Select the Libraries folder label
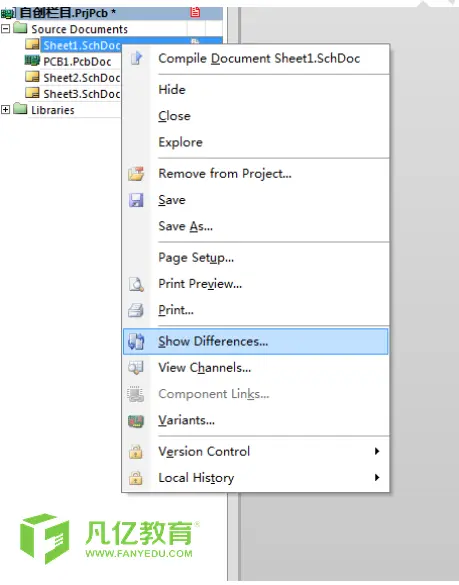The width and height of the screenshot is (459, 585). 53,110
